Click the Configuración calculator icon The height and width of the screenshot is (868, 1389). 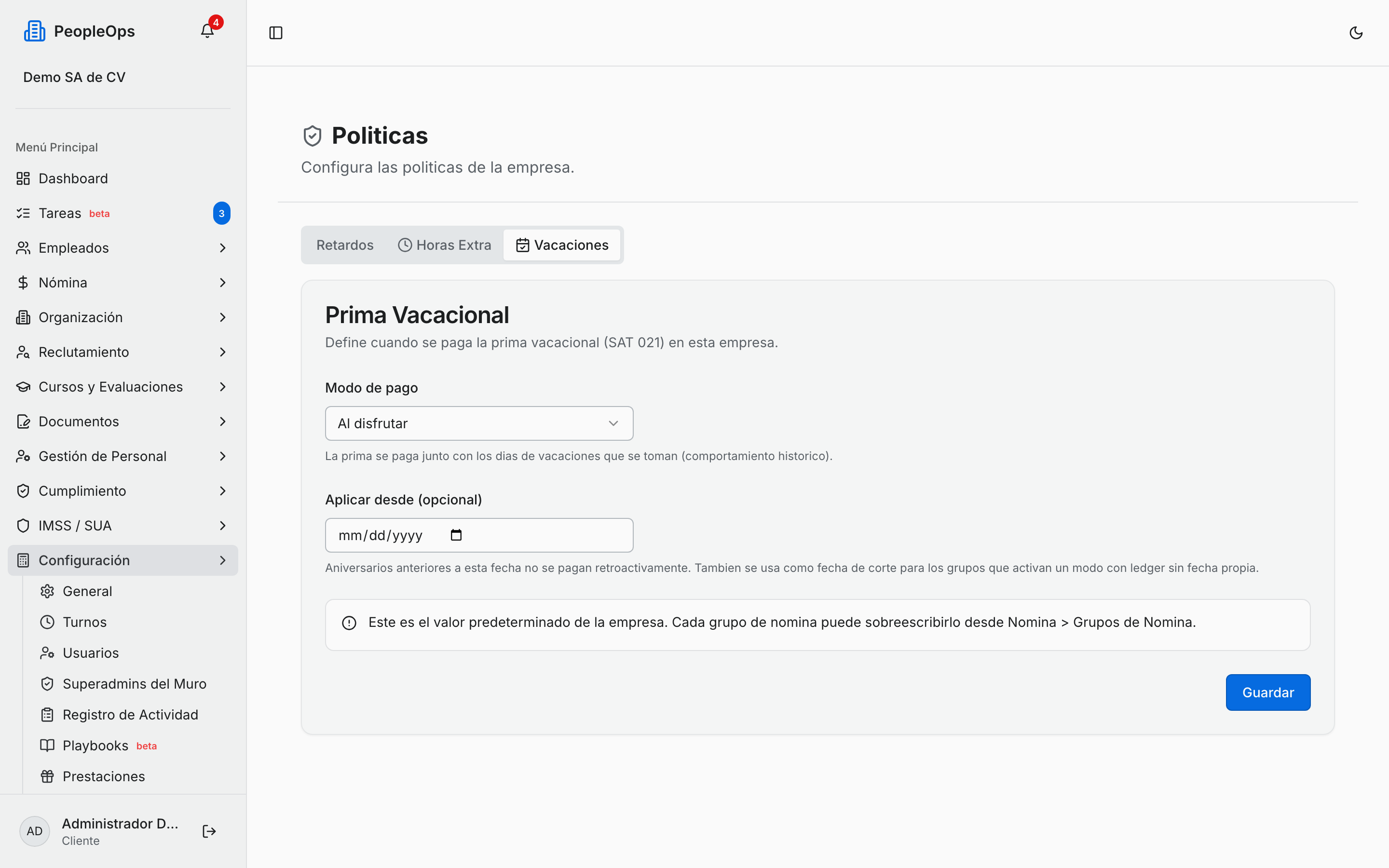23,560
